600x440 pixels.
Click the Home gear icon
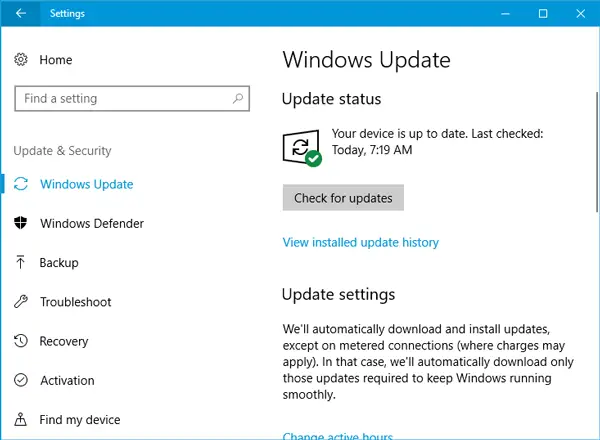21,59
